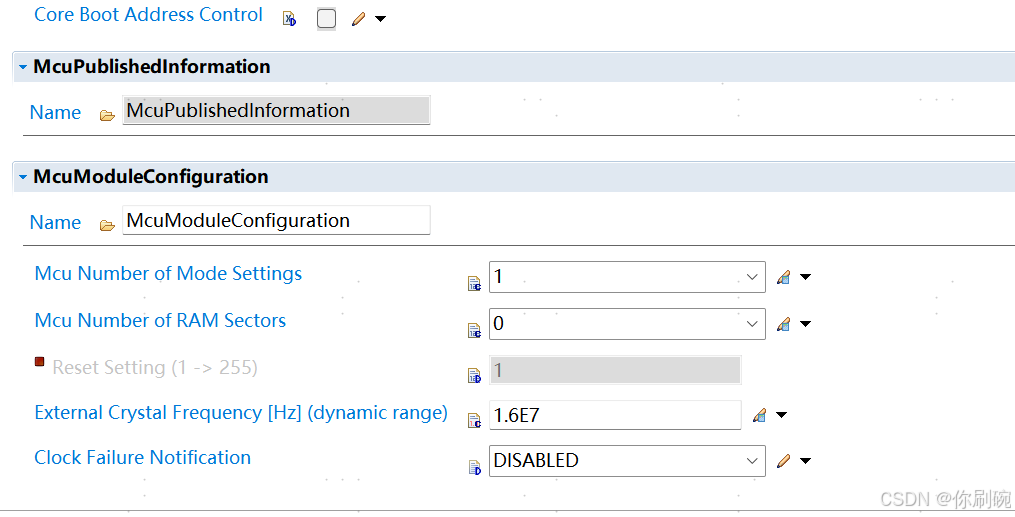The image size is (1015, 517).
Task: Click the disabled Reset Setting label
Action: click(x=155, y=368)
